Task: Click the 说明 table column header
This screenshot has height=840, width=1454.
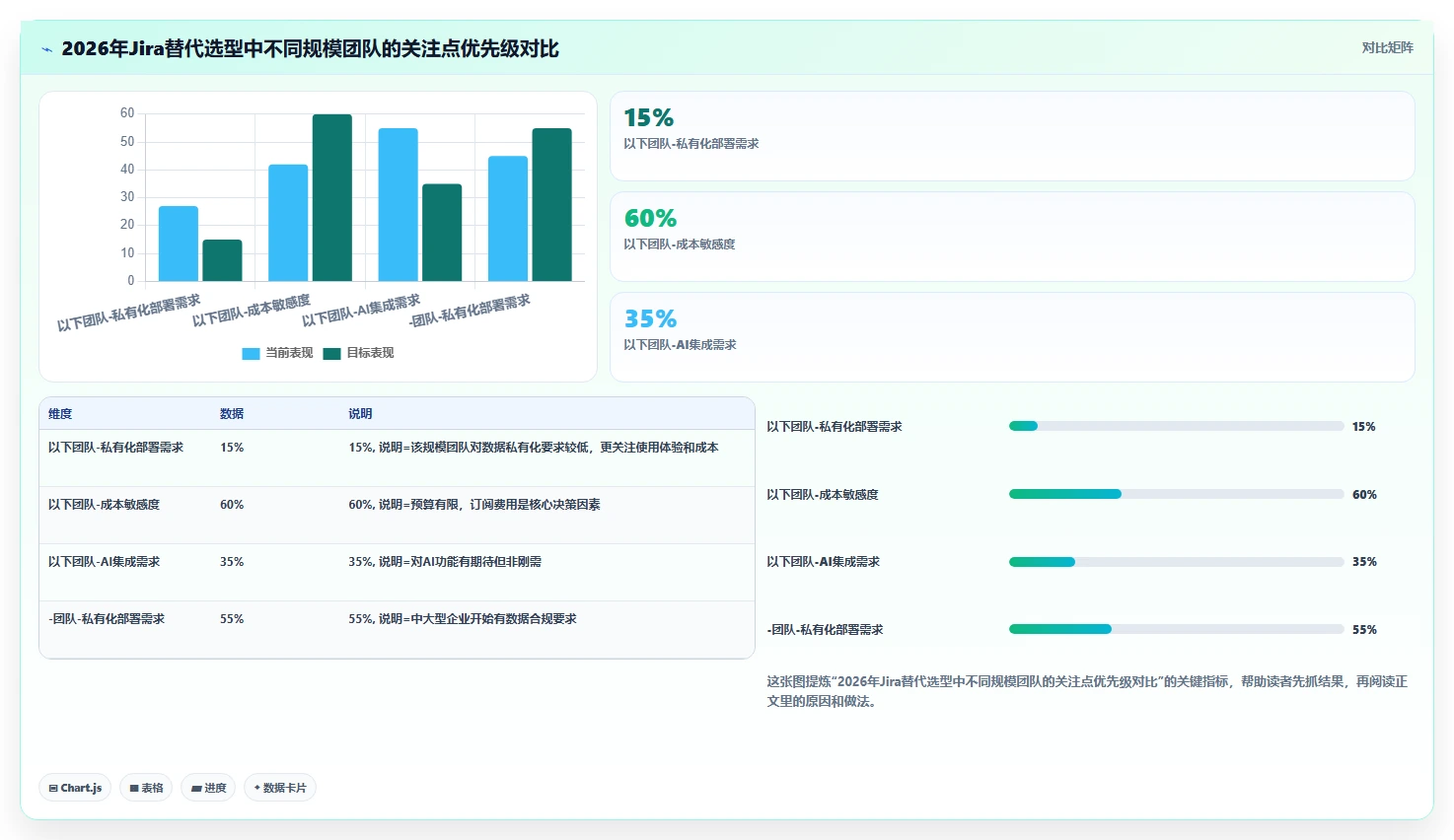Action: (360, 414)
